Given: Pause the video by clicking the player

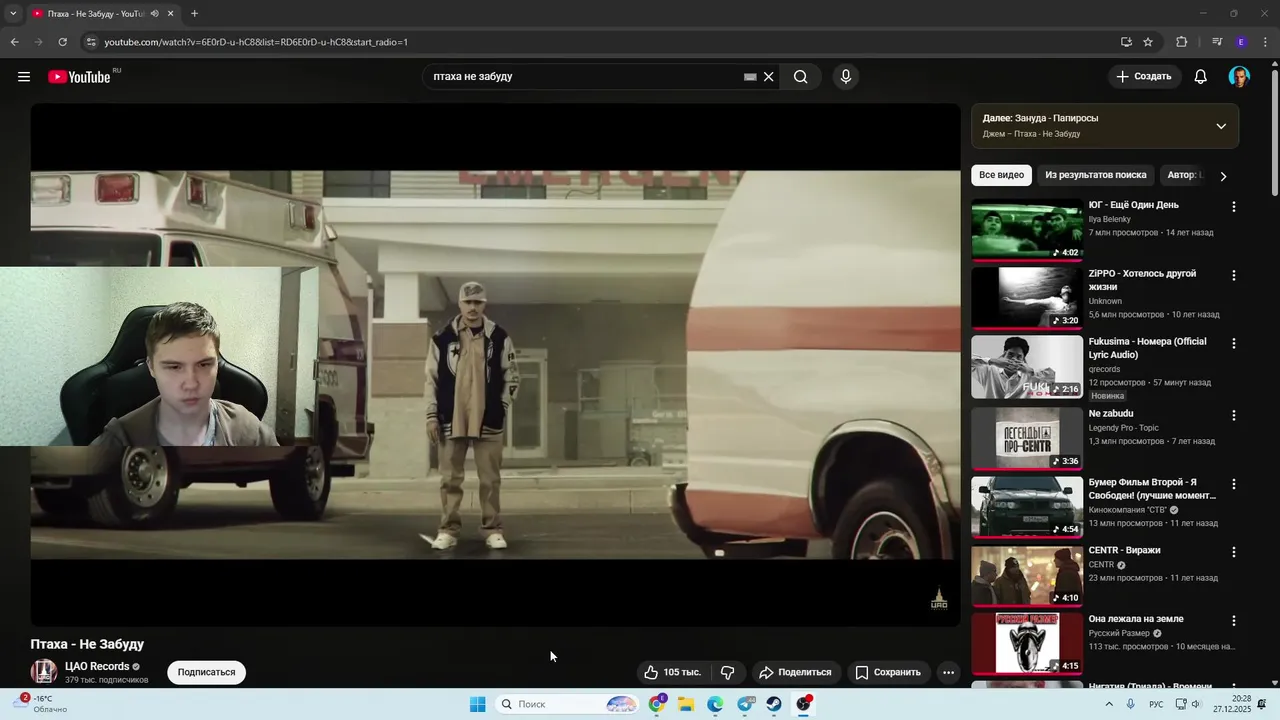Looking at the screenshot, I should coord(495,364).
